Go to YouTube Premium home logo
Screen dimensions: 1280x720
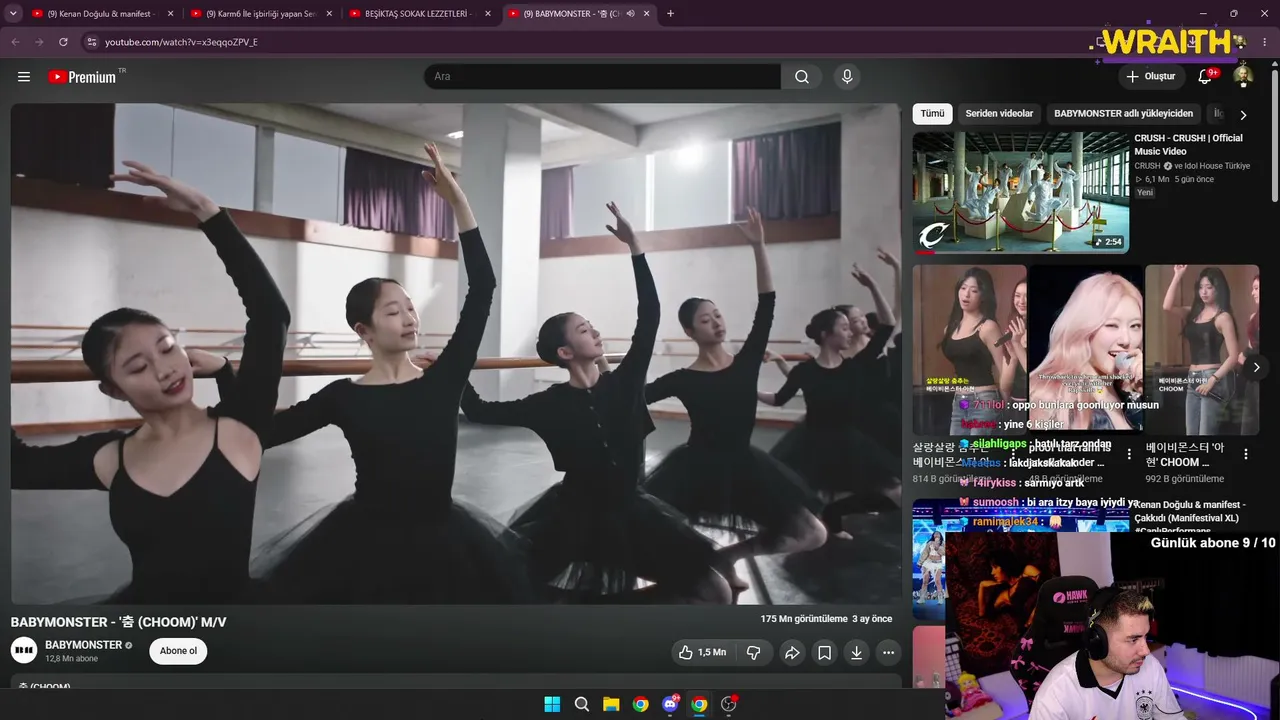pos(82,77)
